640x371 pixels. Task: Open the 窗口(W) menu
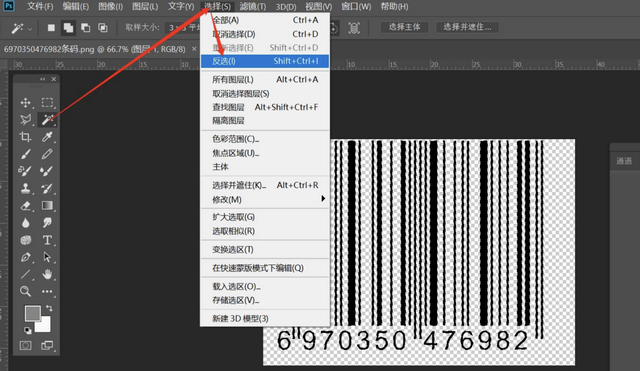click(x=356, y=7)
